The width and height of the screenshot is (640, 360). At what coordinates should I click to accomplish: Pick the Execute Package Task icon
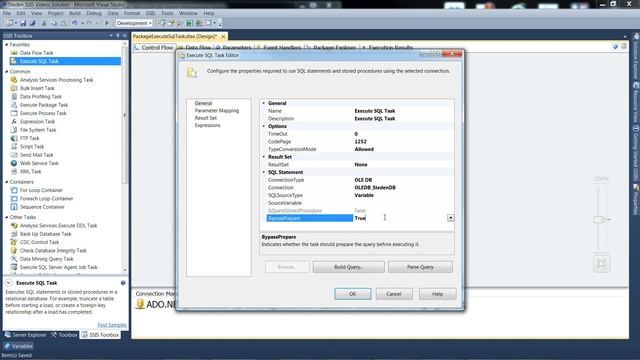click(x=14, y=105)
